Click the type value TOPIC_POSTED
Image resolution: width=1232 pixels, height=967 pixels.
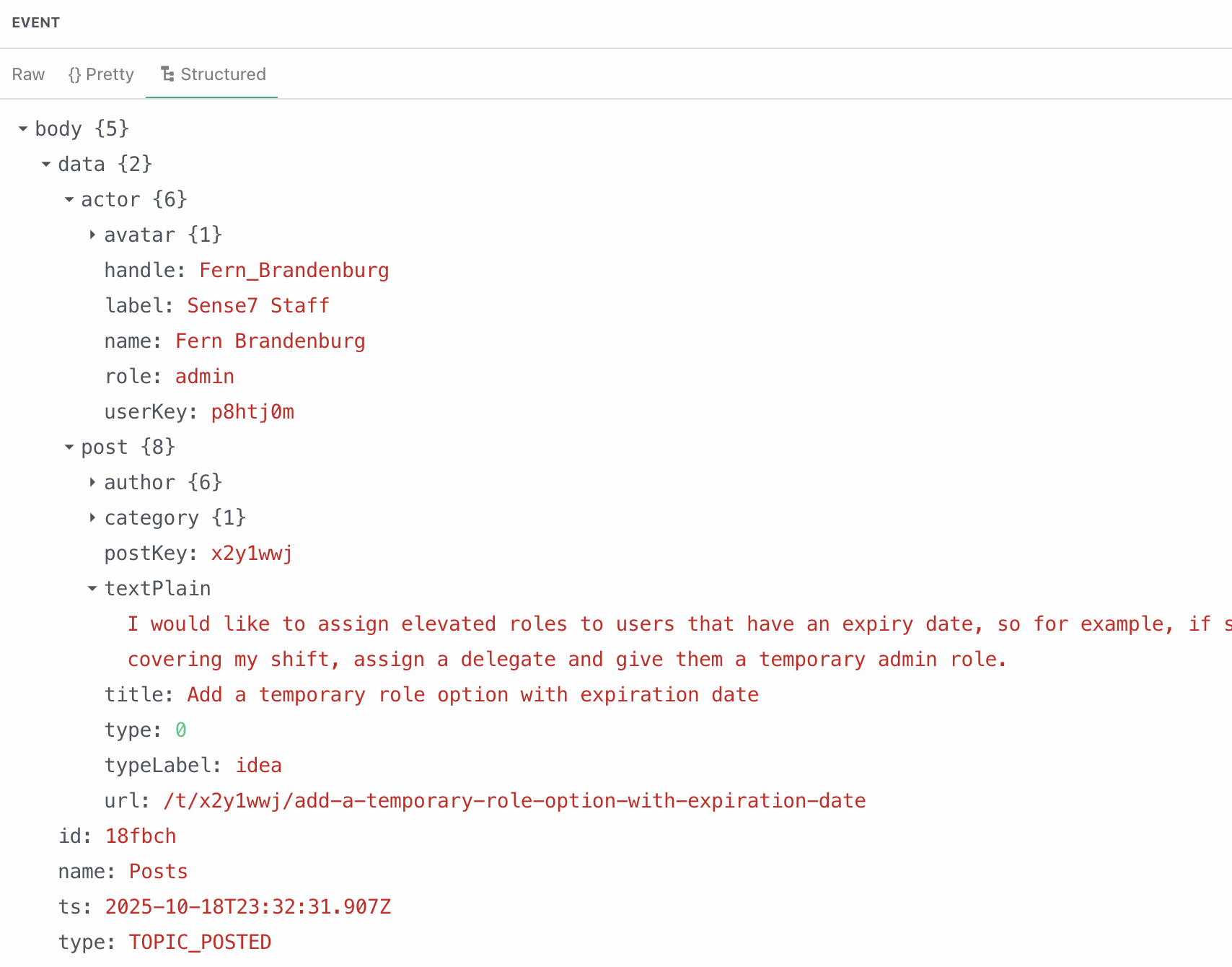click(x=200, y=942)
